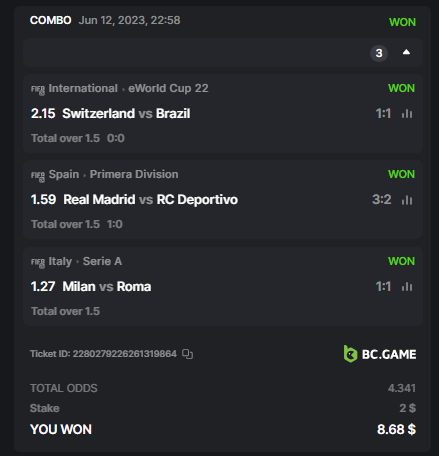Collapse the combo bet selections arrow
Image resolution: width=439 pixels, height=456 pixels.
click(x=406, y=52)
